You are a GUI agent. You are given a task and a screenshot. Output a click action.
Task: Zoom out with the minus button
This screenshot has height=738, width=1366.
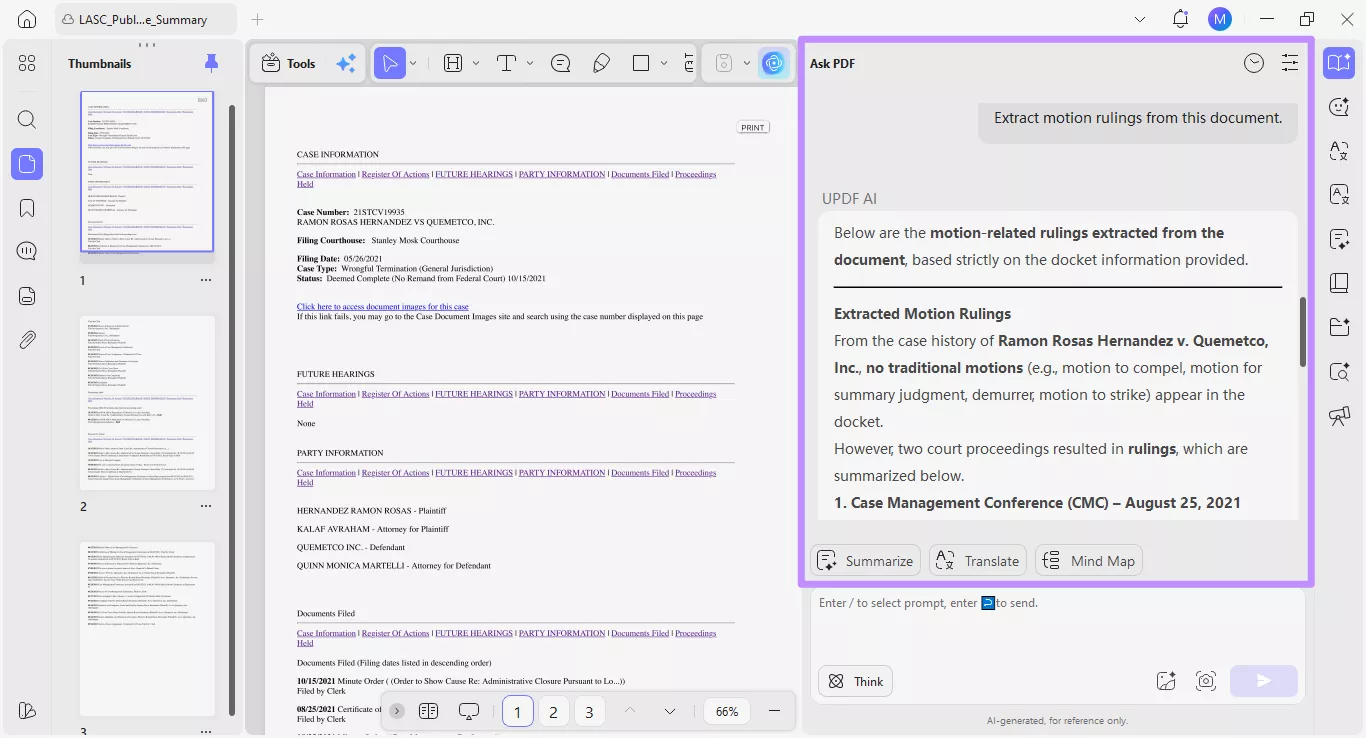coord(774,711)
